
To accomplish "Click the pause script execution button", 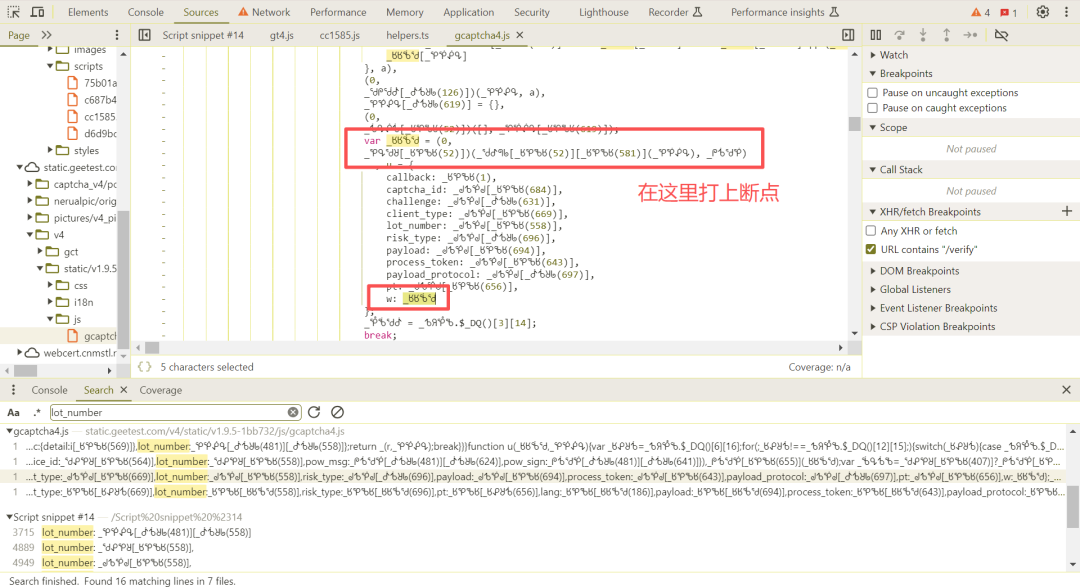I will 875,35.
